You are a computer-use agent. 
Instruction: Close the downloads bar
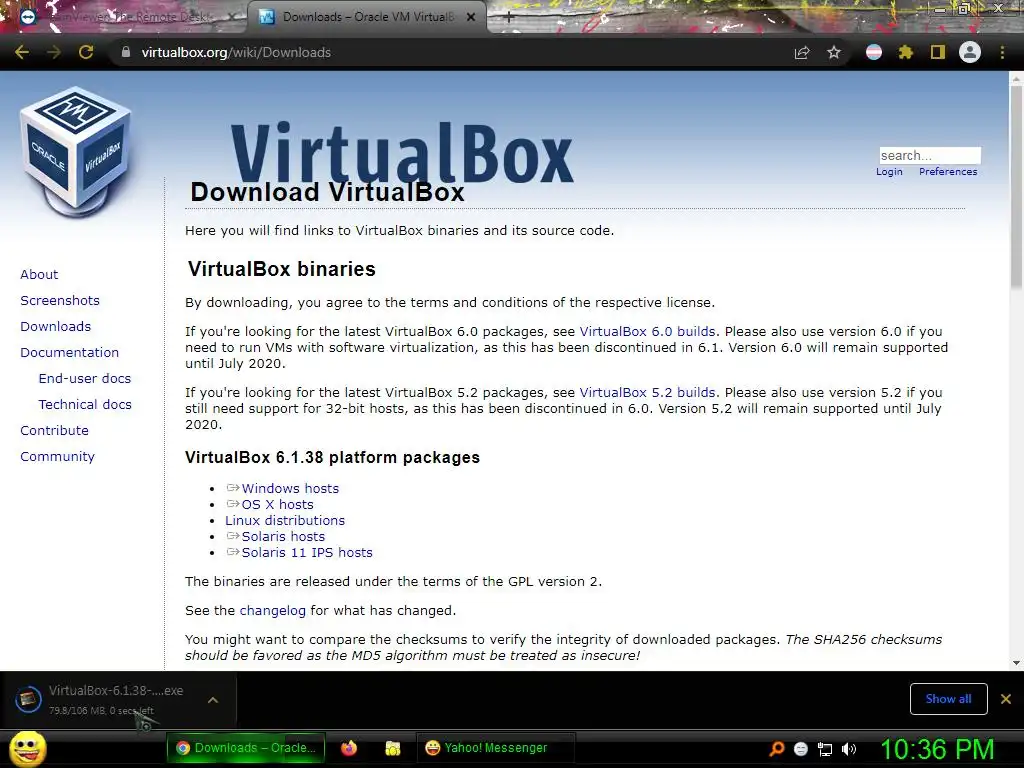[1006, 699]
